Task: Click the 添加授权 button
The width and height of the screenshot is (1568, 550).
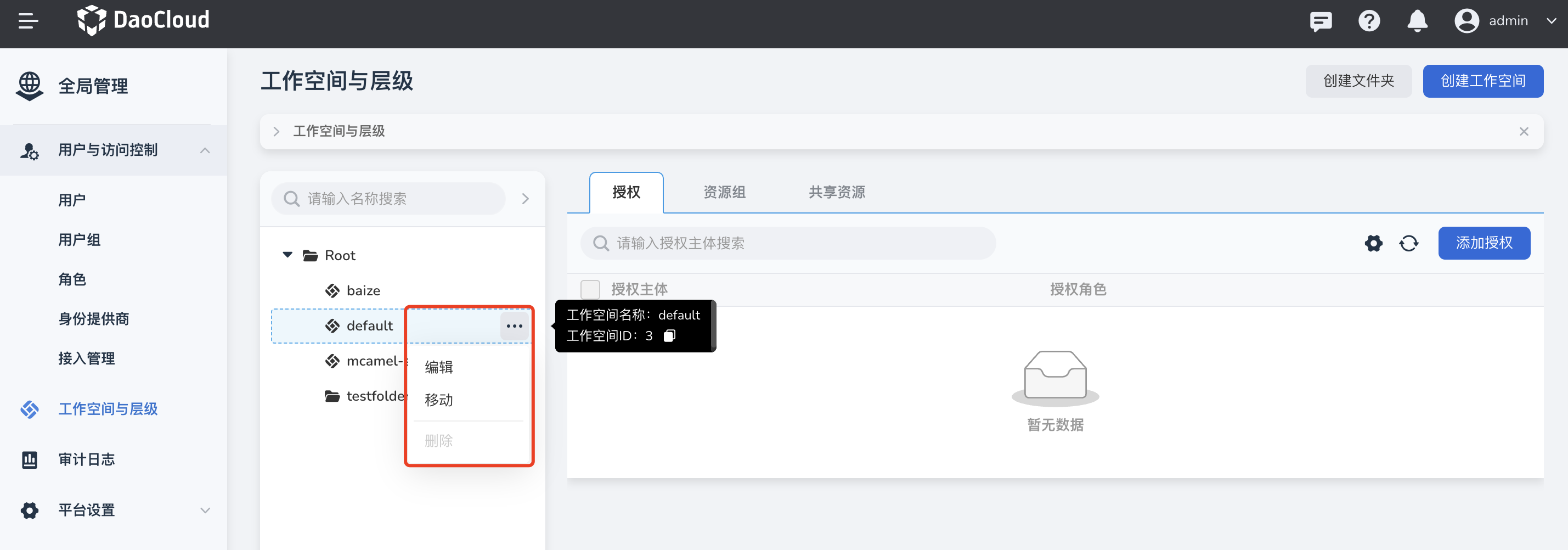Action: 1484,244
